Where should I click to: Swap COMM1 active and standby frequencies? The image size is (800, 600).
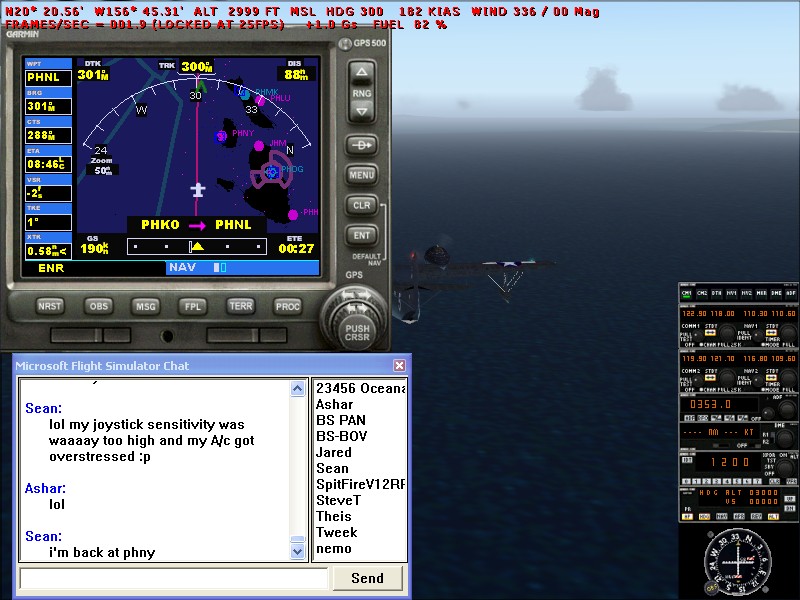[x=710, y=333]
